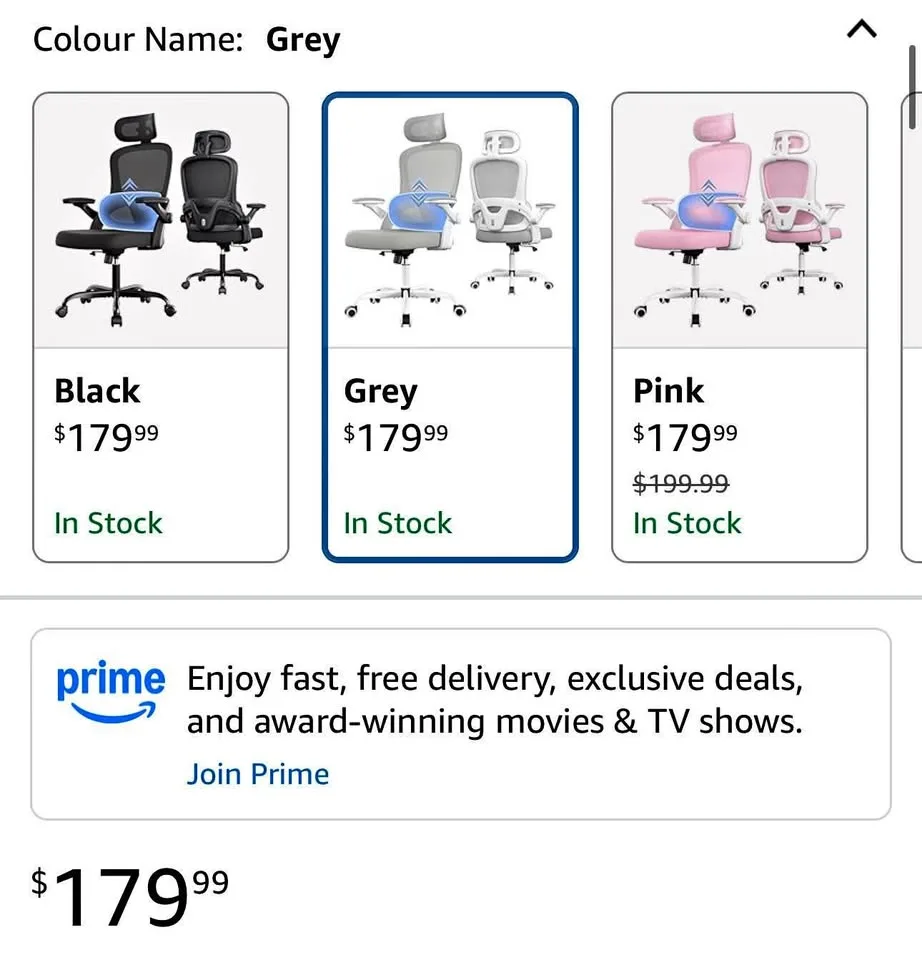
Task: Choose the Pink chair colour option
Action: 740,328
